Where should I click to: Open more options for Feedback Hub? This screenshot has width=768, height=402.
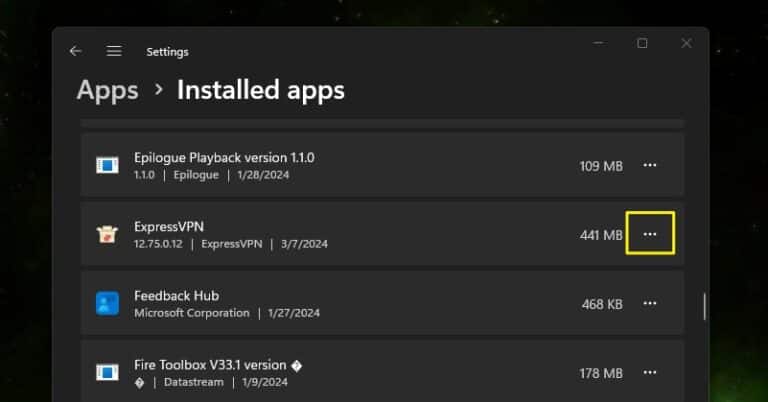650,303
